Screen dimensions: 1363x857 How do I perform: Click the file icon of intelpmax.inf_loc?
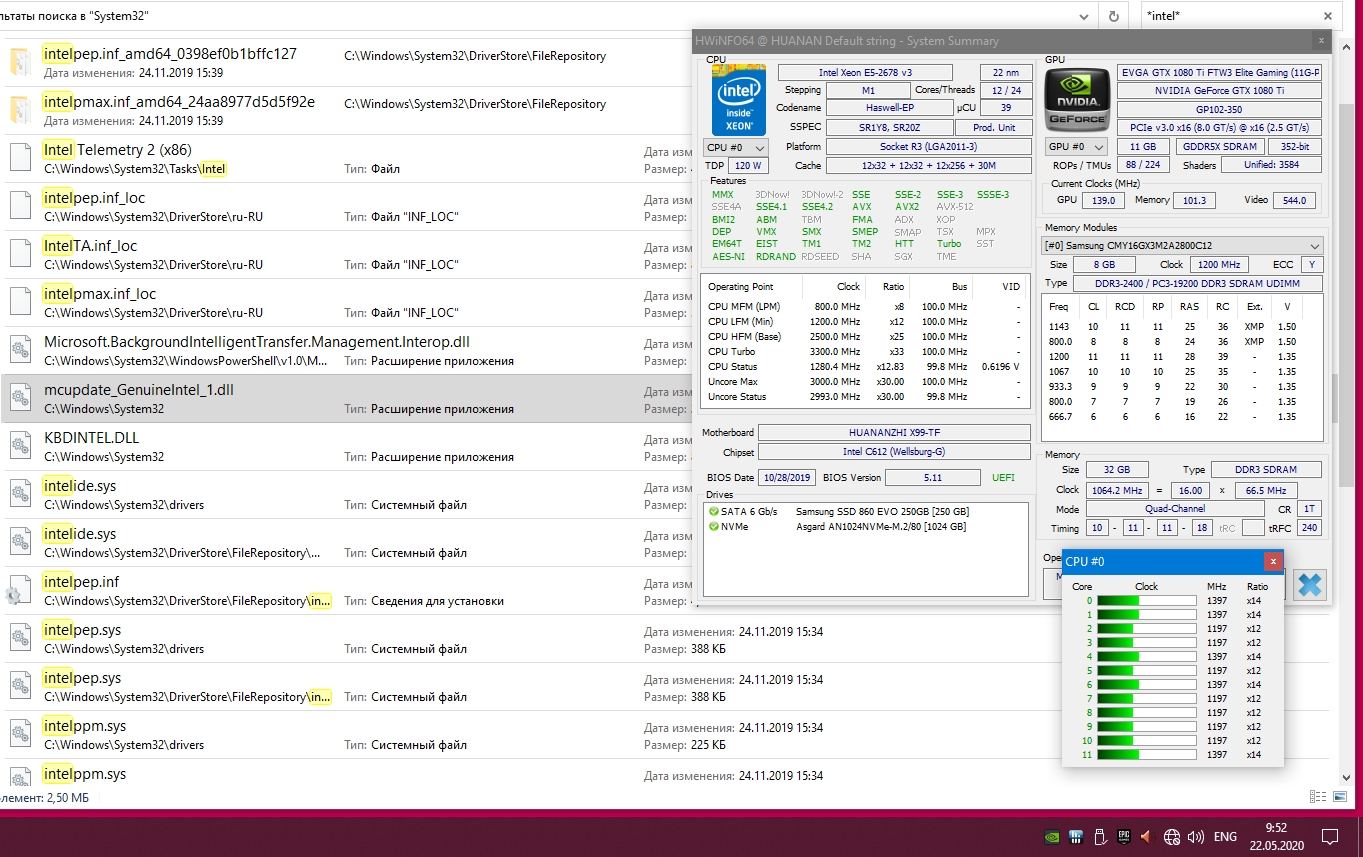[20, 302]
